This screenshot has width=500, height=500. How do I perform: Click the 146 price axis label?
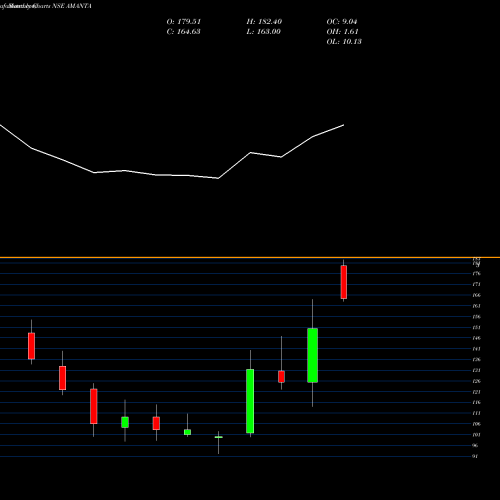coord(477,338)
